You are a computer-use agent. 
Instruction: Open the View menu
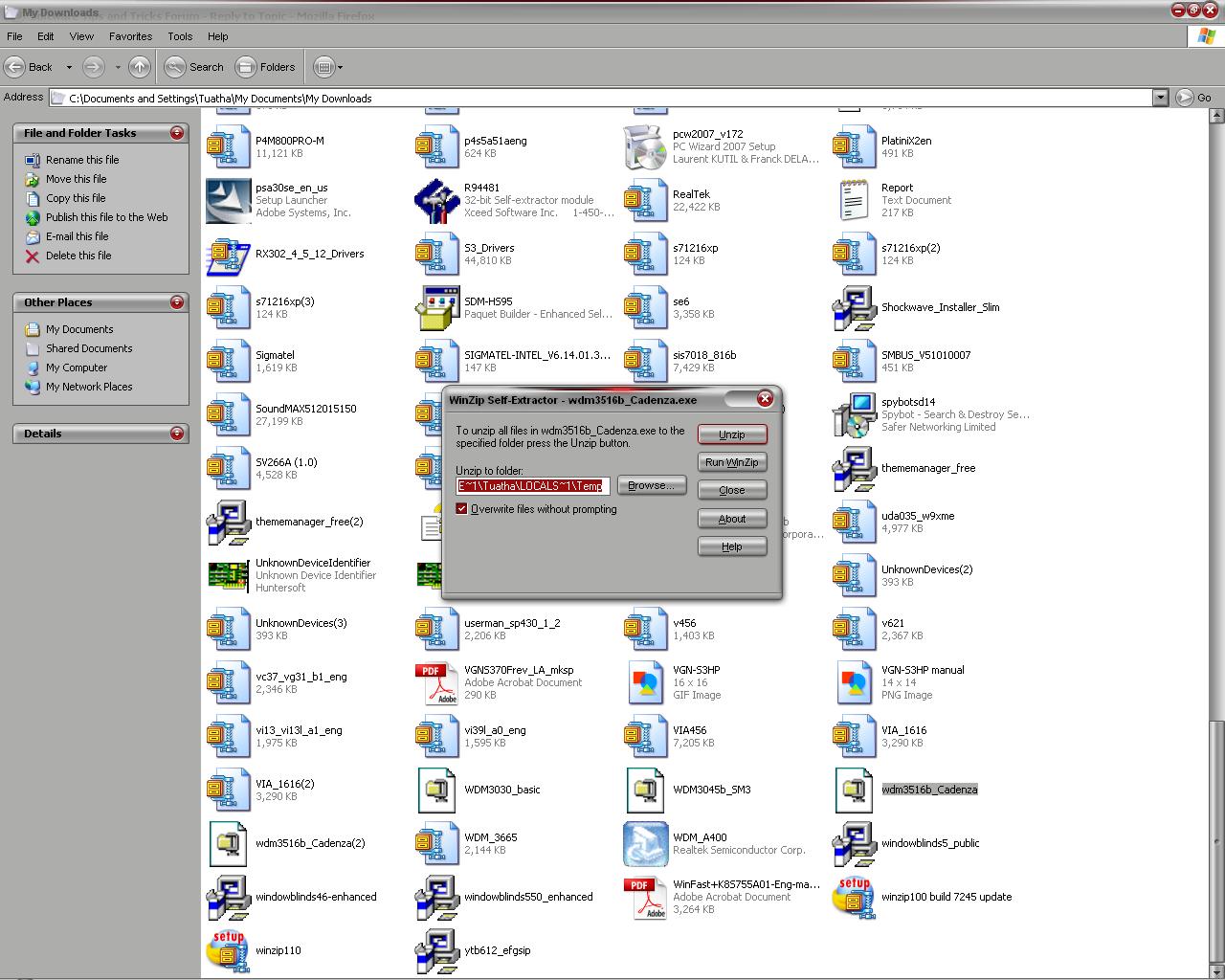[x=81, y=36]
